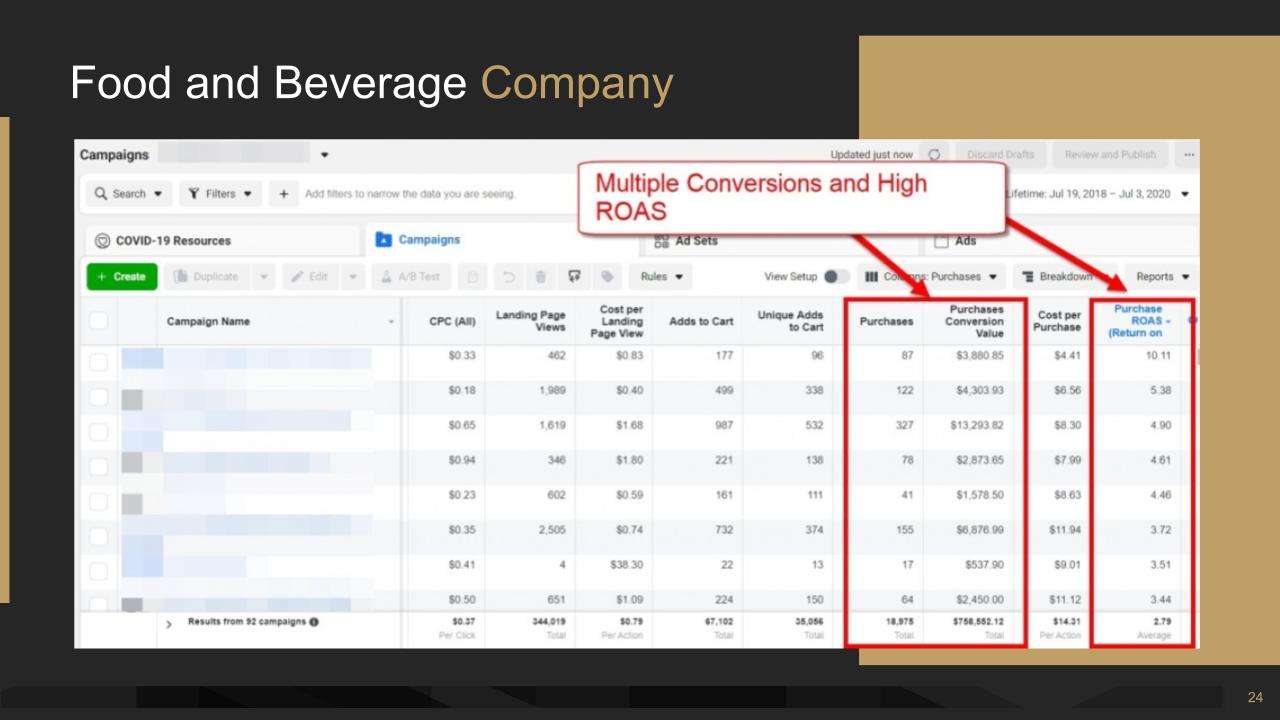1280x720 pixels.
Task: Open the Lifetime date range dropdown
Action: pos(1098,193)
